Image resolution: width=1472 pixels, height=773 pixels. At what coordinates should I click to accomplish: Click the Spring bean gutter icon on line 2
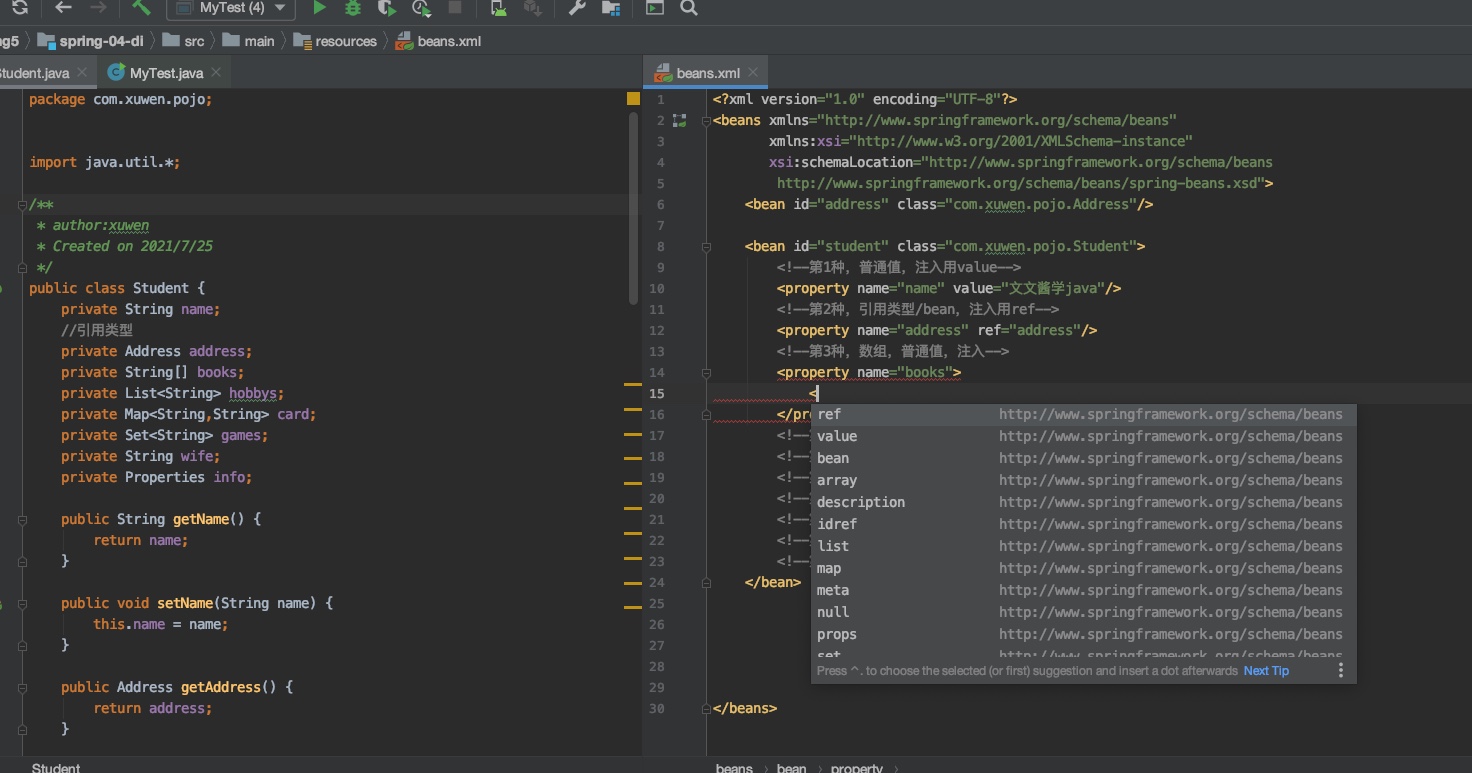click(680, 121)
